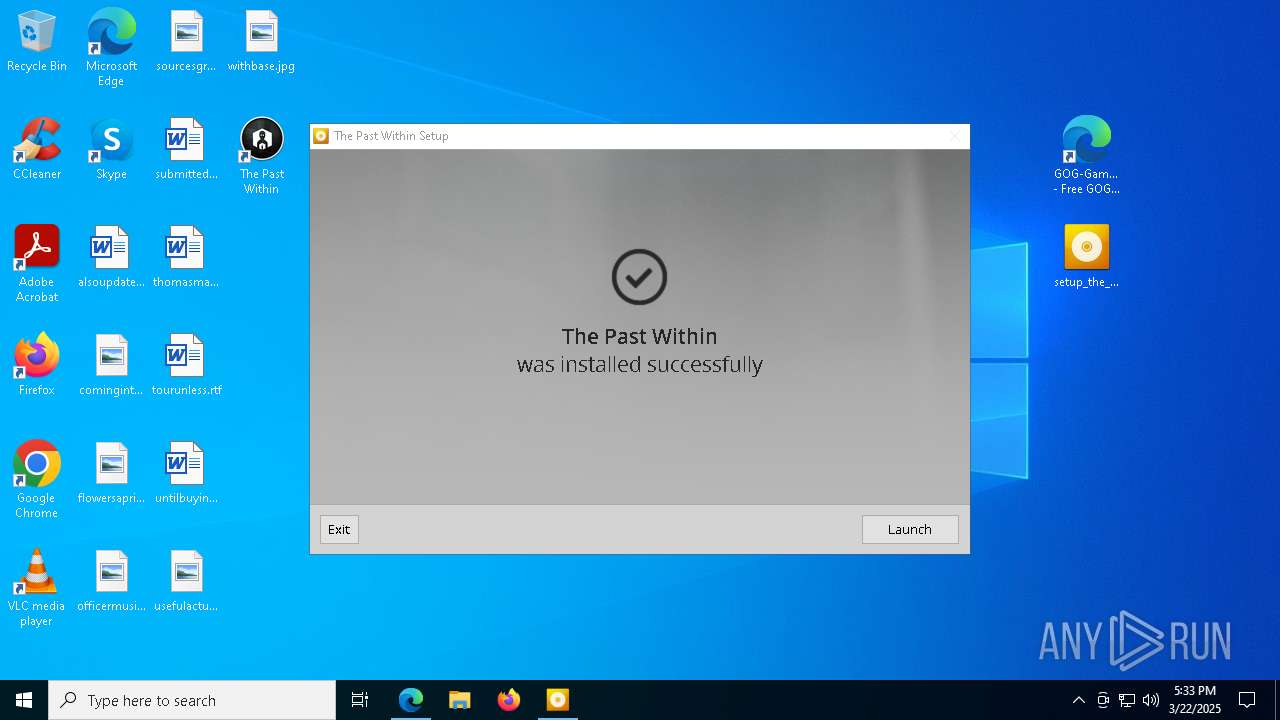Open Task View in the taskbar
The width and height of the screenshot is (1280, 720).
[360, 700]
